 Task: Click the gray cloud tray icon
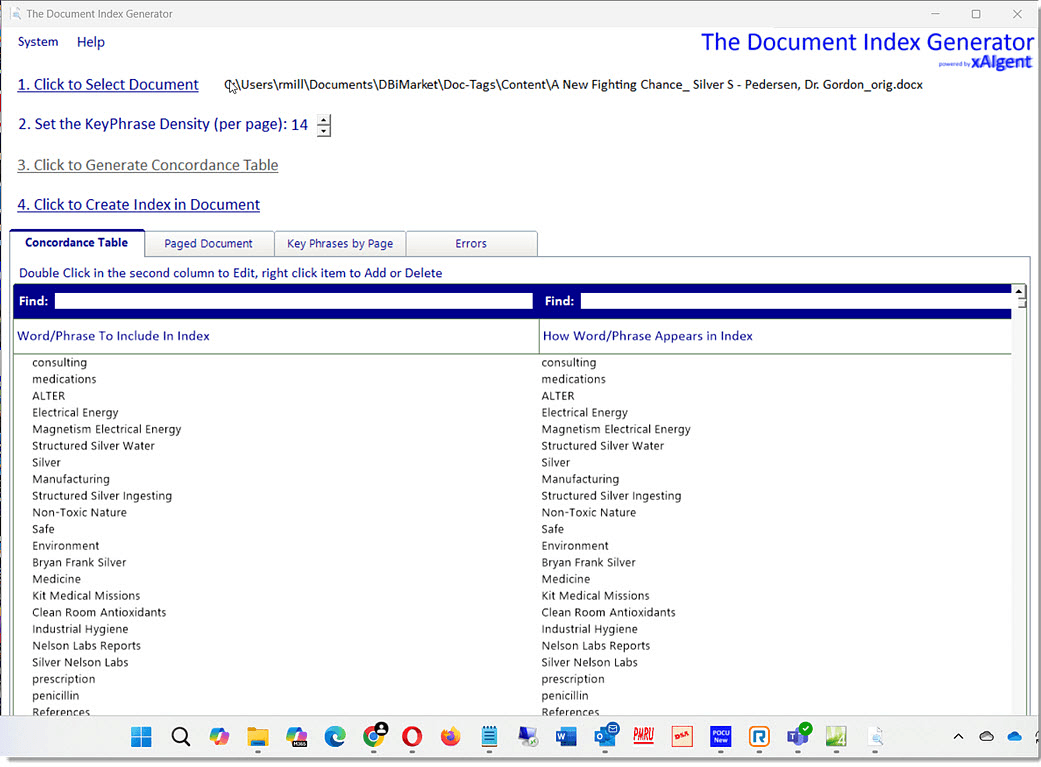click(987, 736)
